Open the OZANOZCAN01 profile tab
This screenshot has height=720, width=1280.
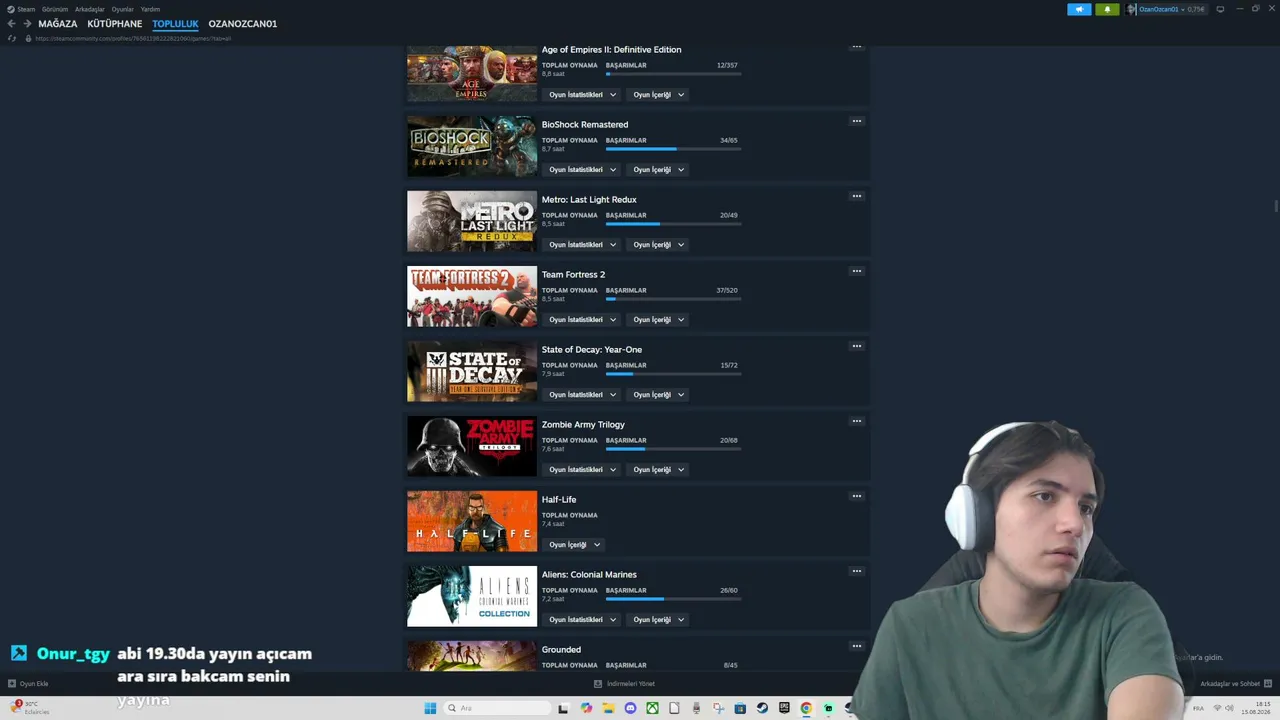tap(243, 24)
